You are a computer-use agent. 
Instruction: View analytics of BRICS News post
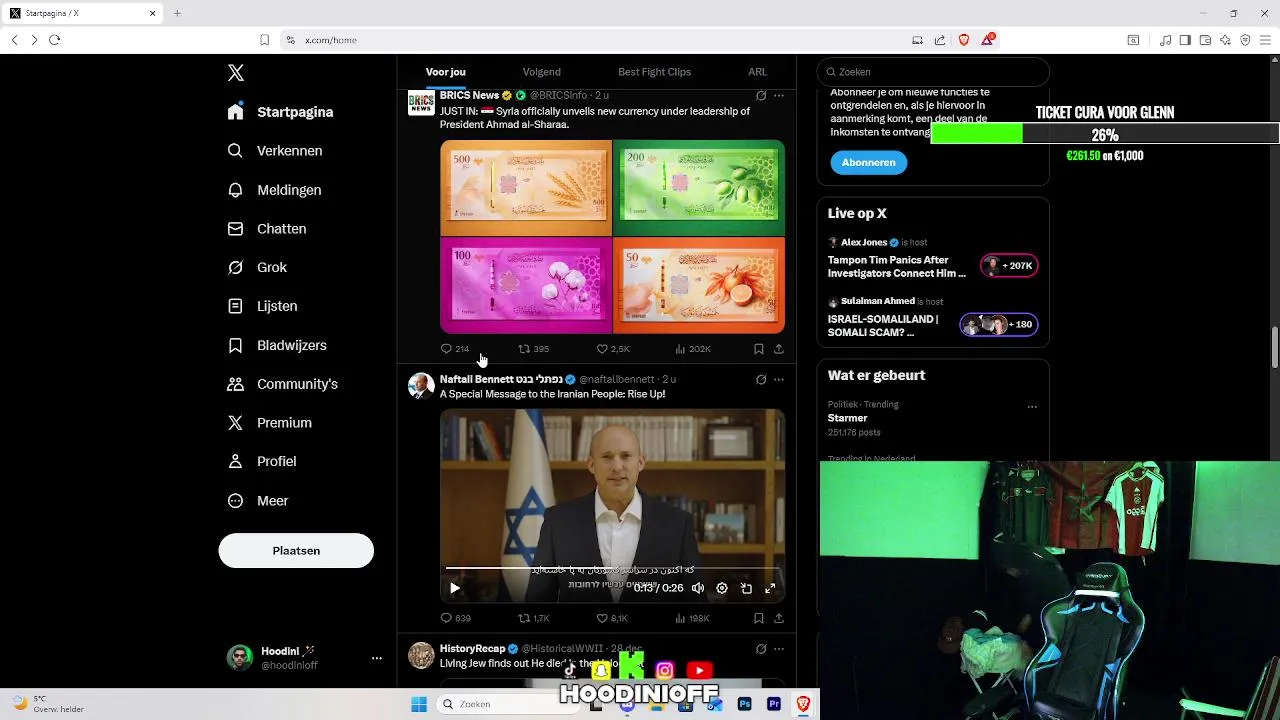[x=692, y=349]
